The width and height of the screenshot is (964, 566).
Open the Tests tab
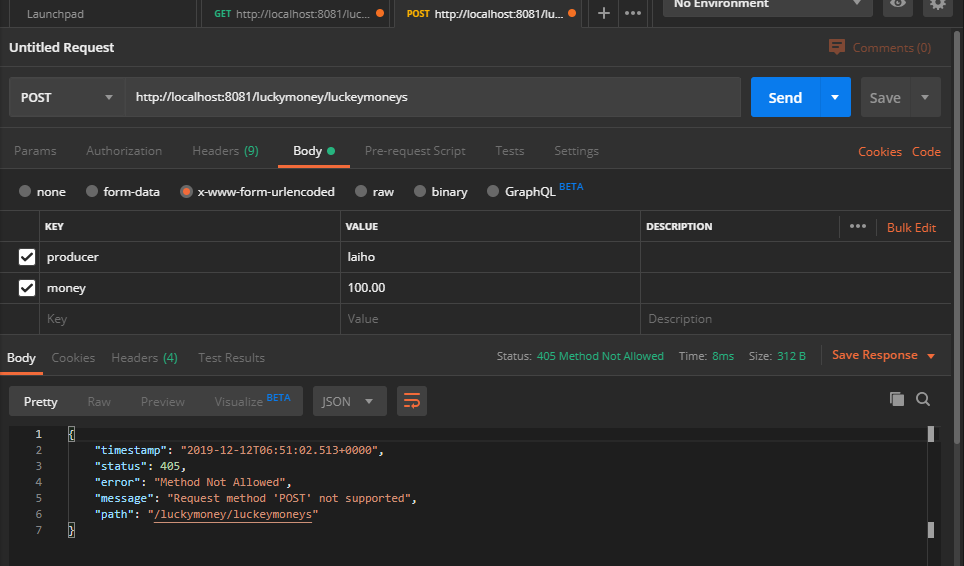click(510, 151)
